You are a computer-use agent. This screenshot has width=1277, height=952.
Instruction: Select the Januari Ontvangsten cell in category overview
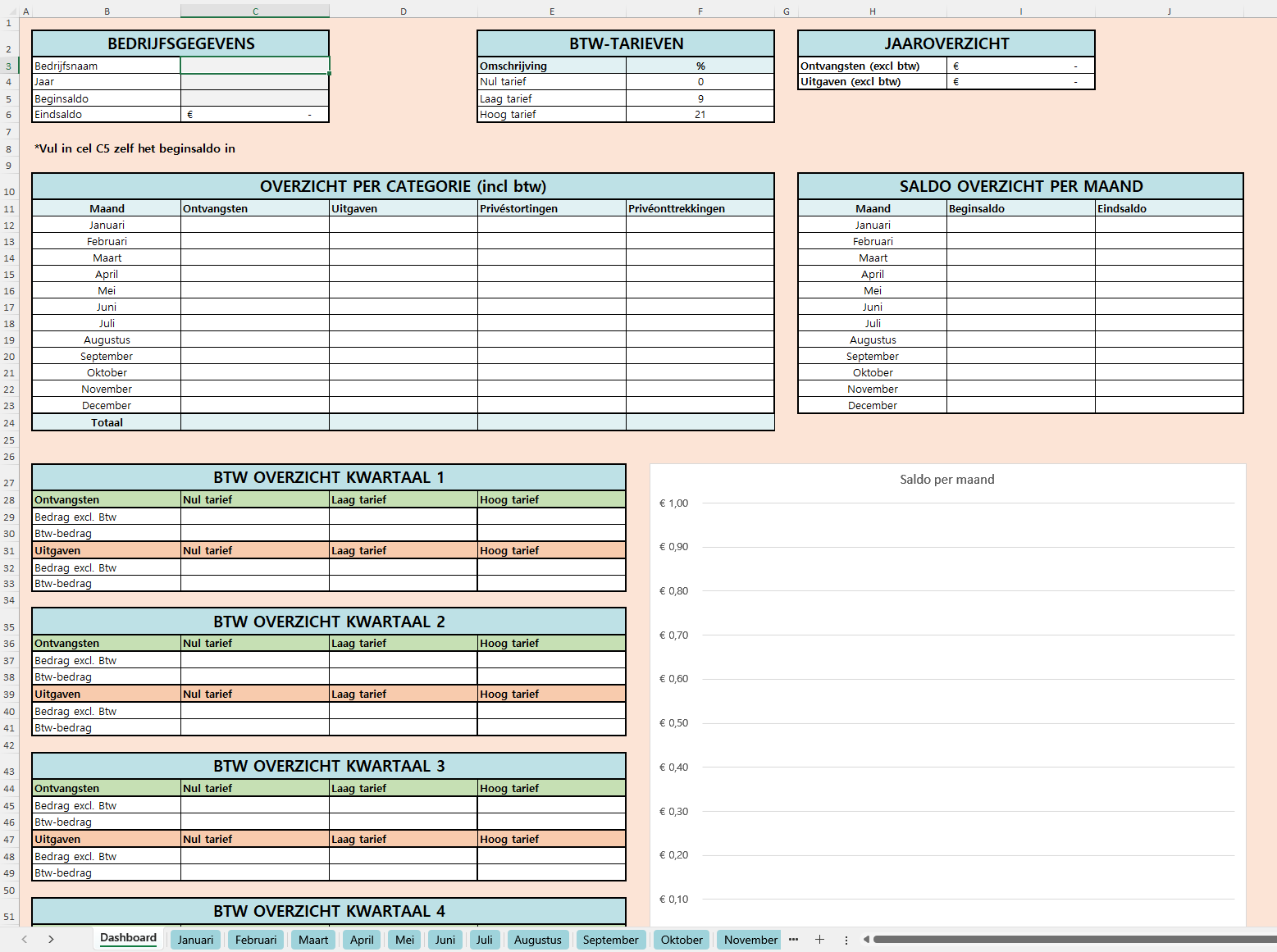pos(255,225)
